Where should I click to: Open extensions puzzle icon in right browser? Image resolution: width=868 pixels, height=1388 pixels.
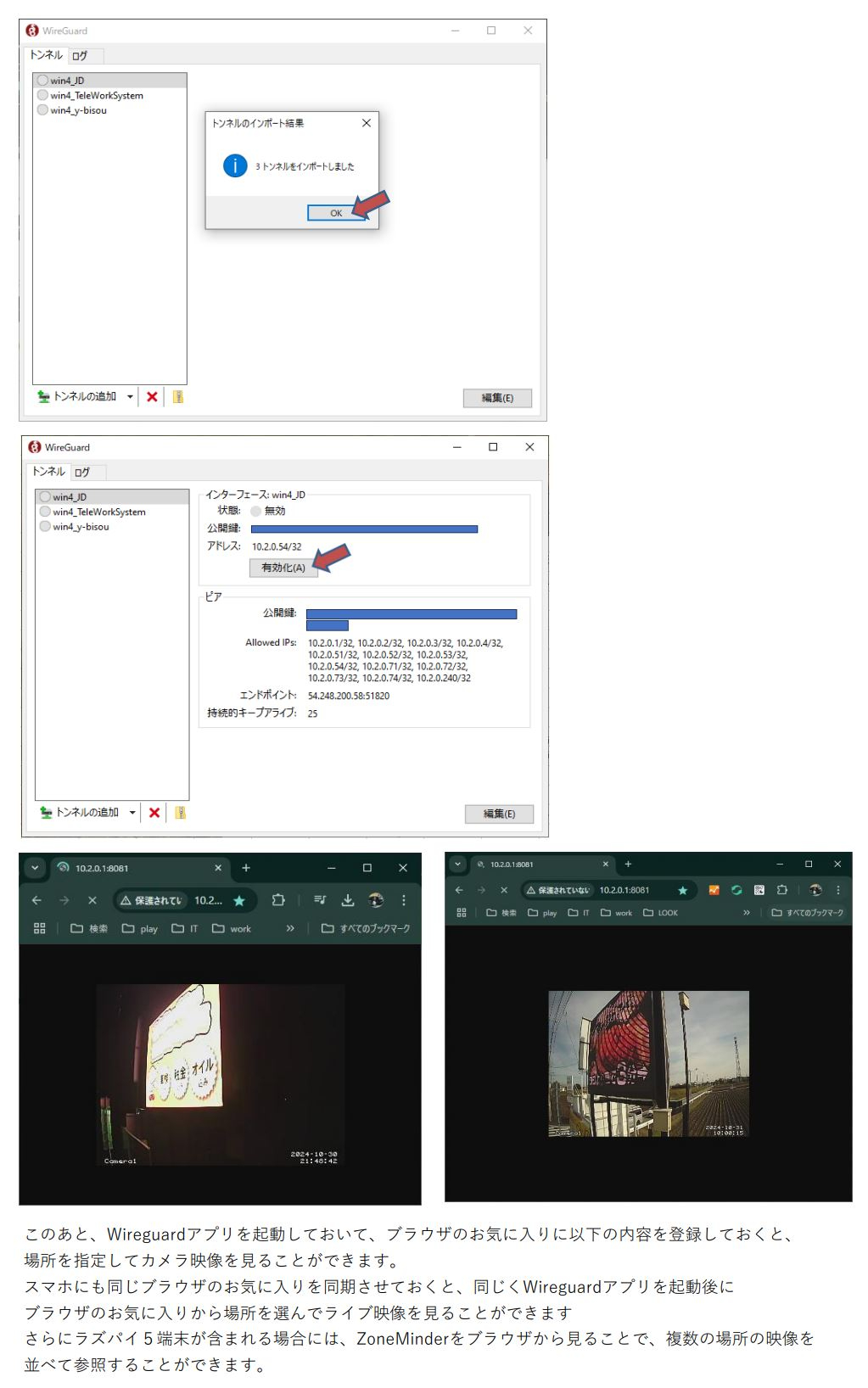(782, 890)
